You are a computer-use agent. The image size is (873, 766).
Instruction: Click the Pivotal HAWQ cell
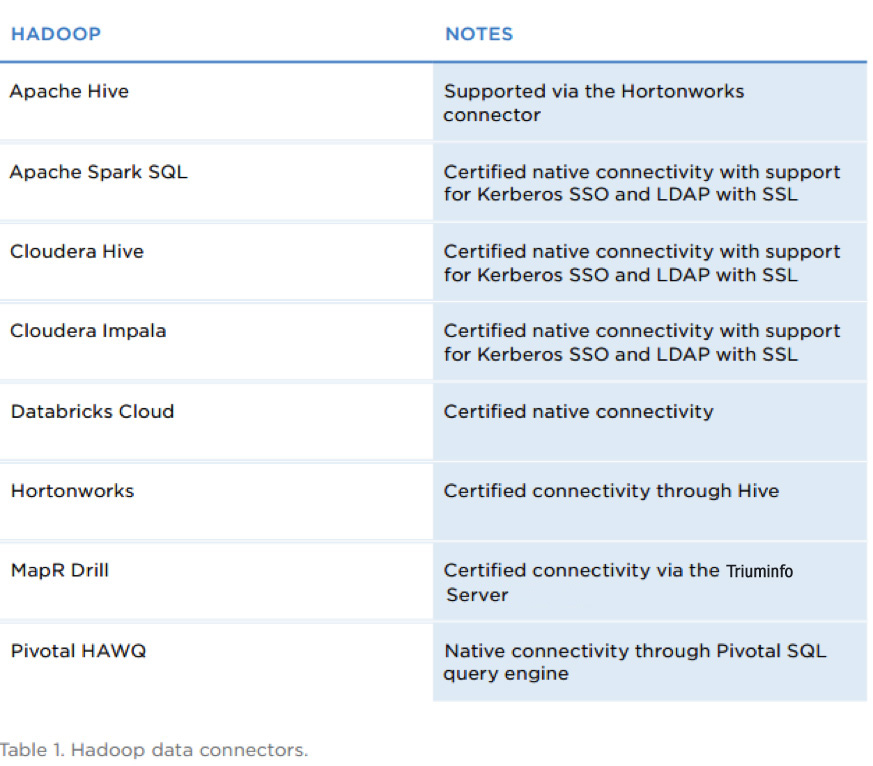coord(78,651)
